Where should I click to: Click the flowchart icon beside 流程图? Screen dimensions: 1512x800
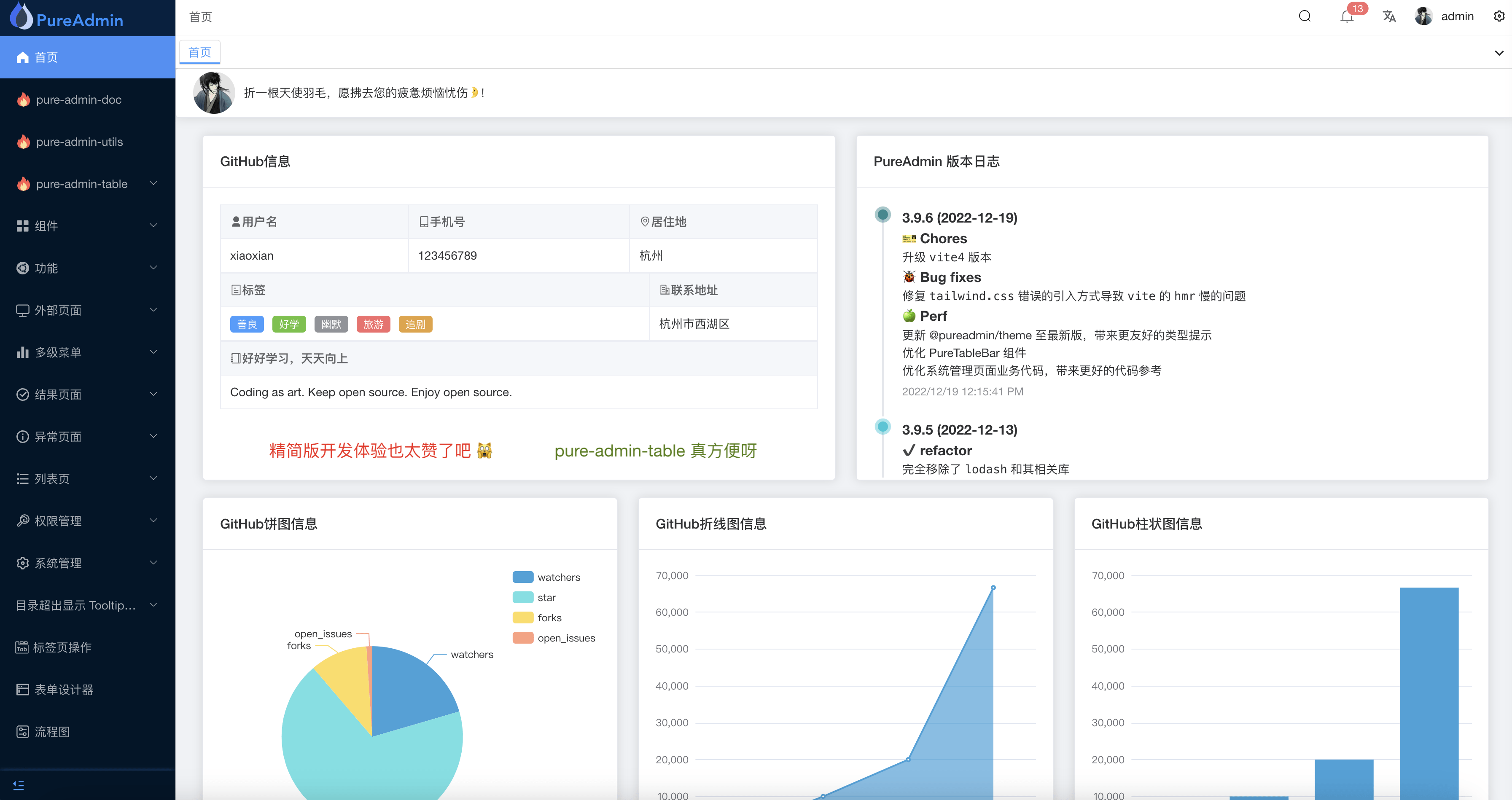pos(22,731)
